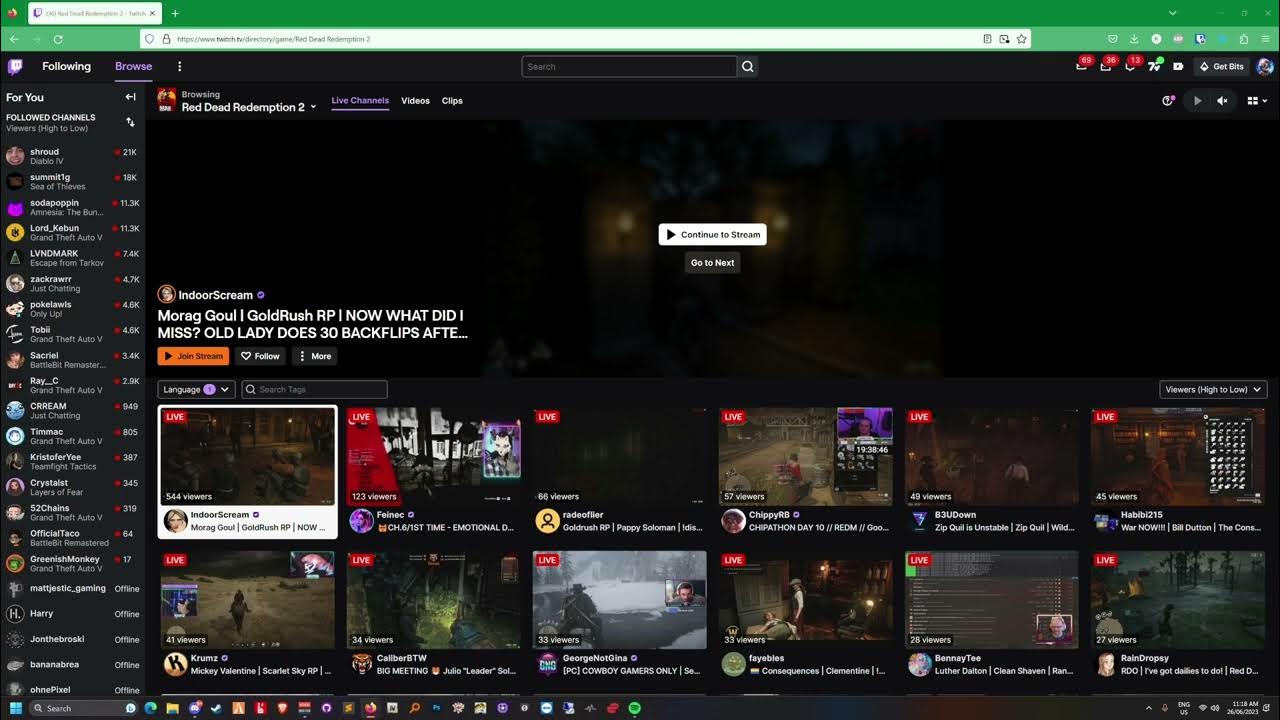Click the Get Bits button
Viewport: 1280px width, 720px height.
coord(1221,67)
